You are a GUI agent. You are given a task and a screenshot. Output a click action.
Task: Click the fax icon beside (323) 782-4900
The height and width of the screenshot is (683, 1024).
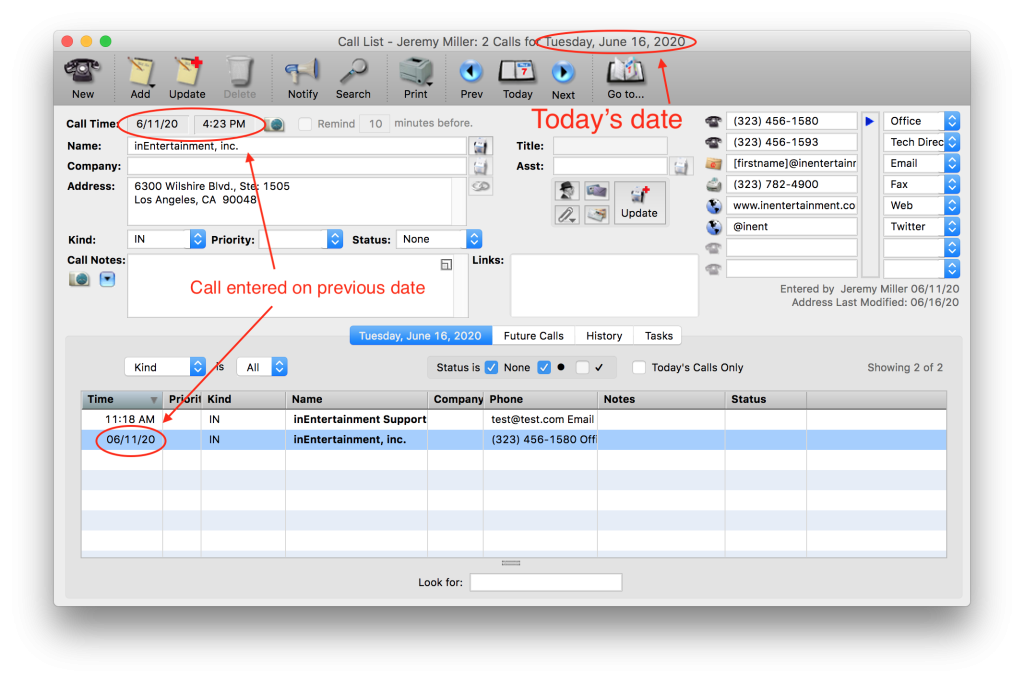point(713,185)
